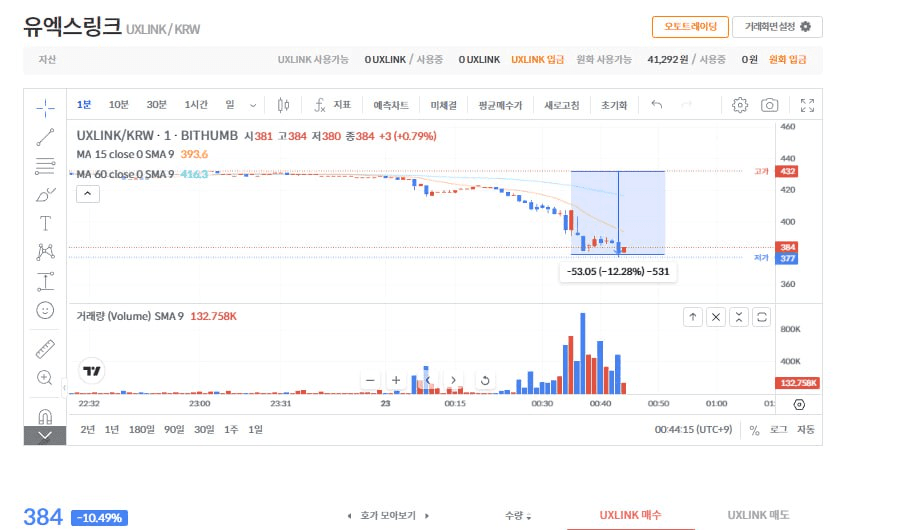Open the 지표 indicators menu
Image resolution: width=897 pixels, height=530 pixels.
tap(332, 105)
